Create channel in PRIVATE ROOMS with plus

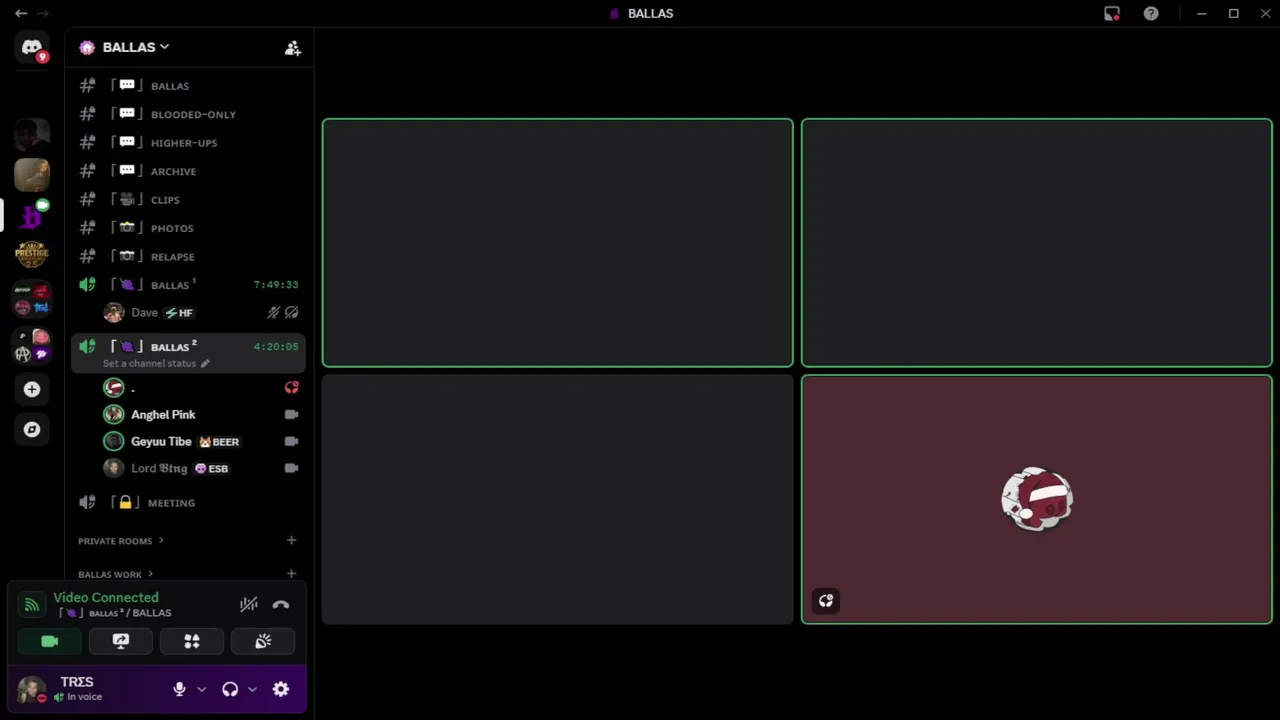291,540
